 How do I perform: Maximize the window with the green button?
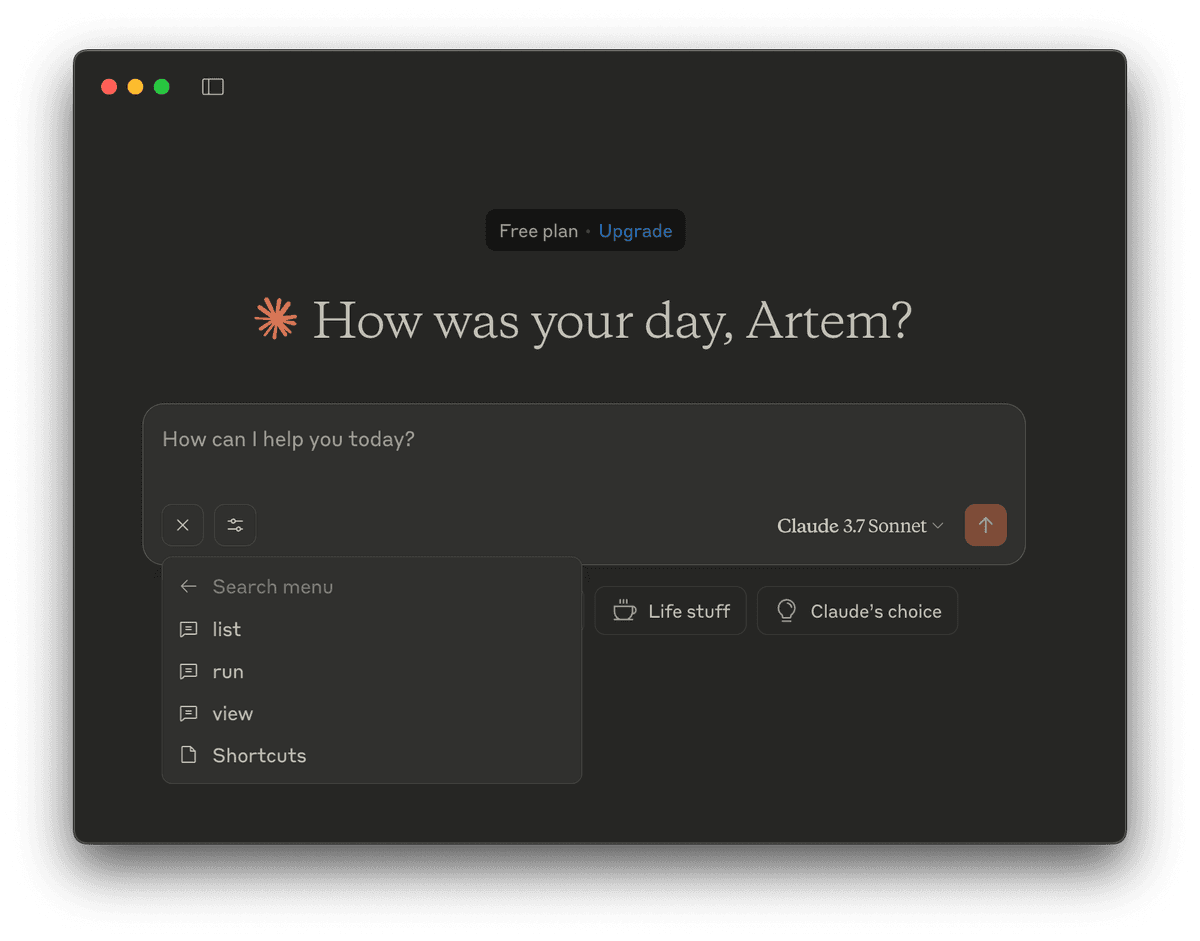161,87
